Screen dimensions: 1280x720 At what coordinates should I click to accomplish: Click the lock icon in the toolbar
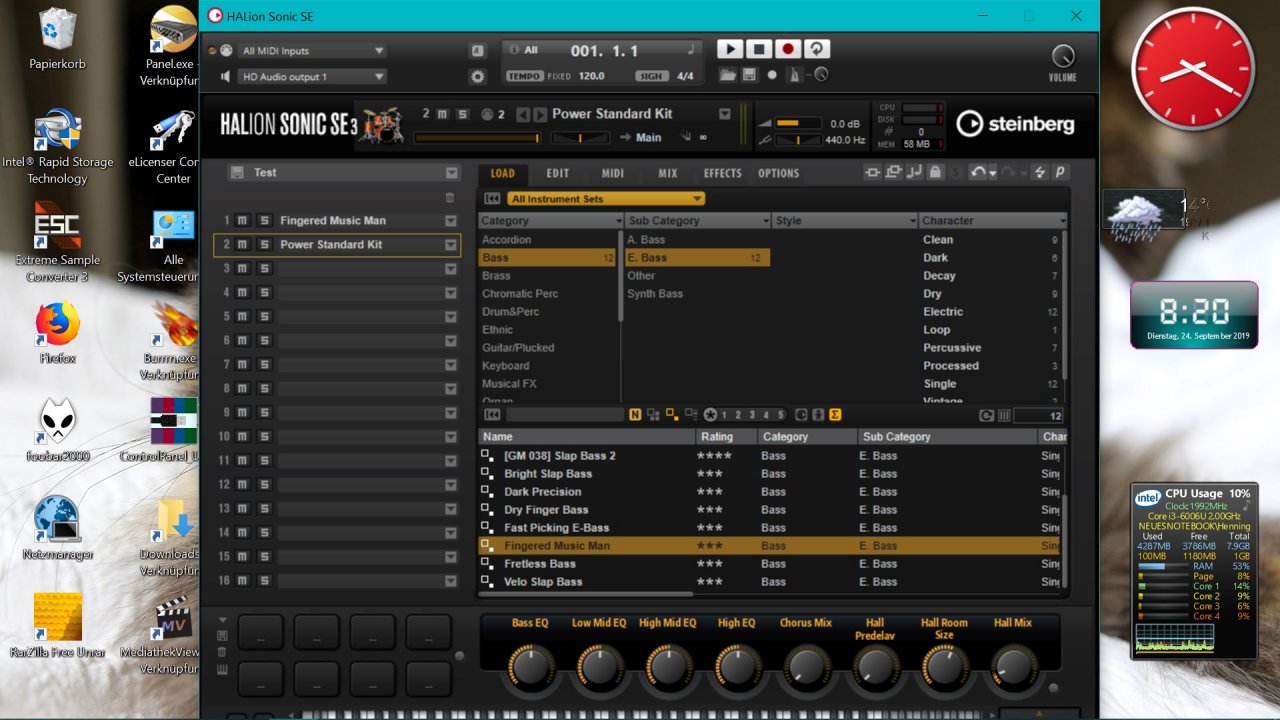(935, 173)
